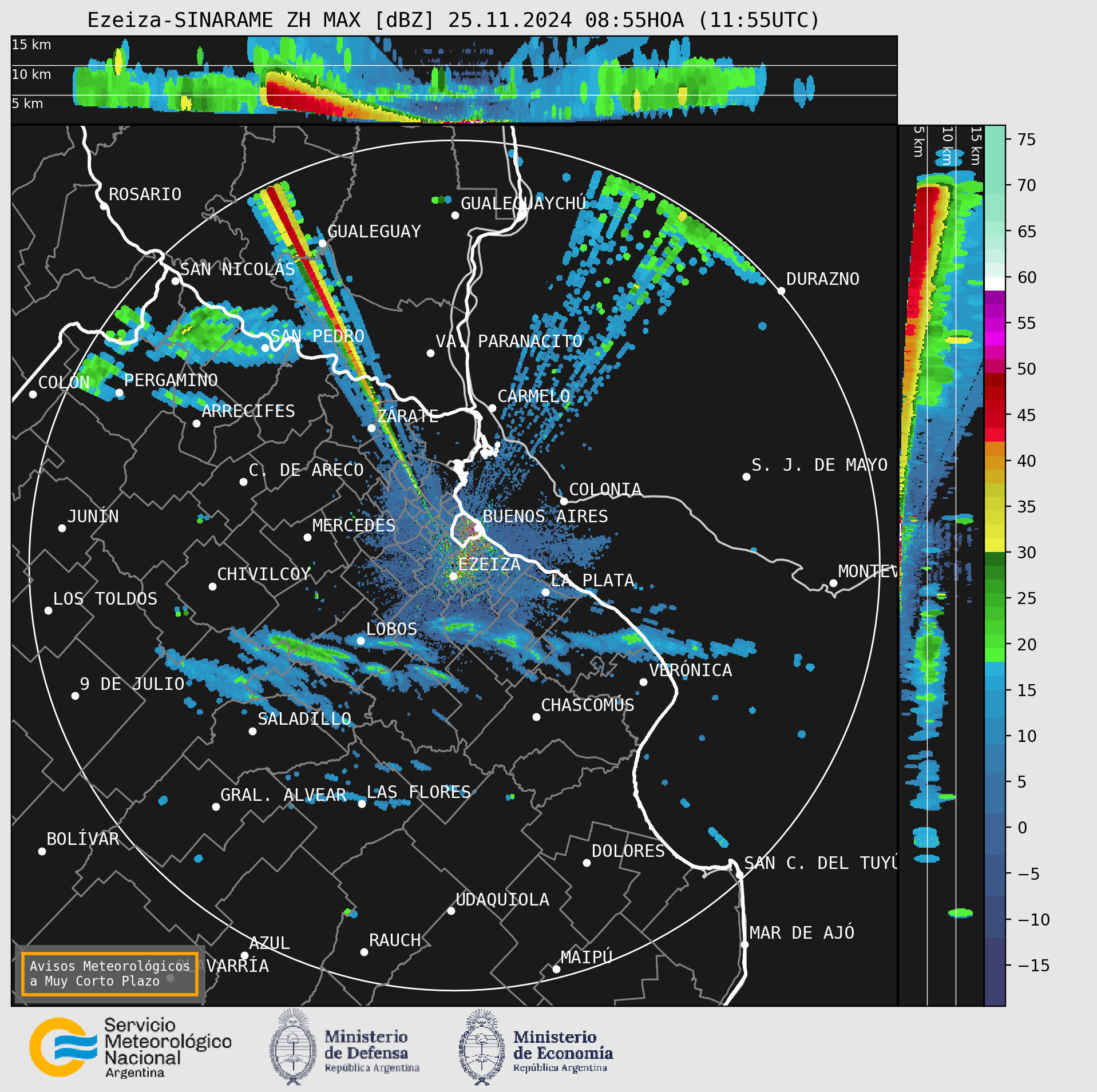Click the 45 dBZ red color on scale

995,415
